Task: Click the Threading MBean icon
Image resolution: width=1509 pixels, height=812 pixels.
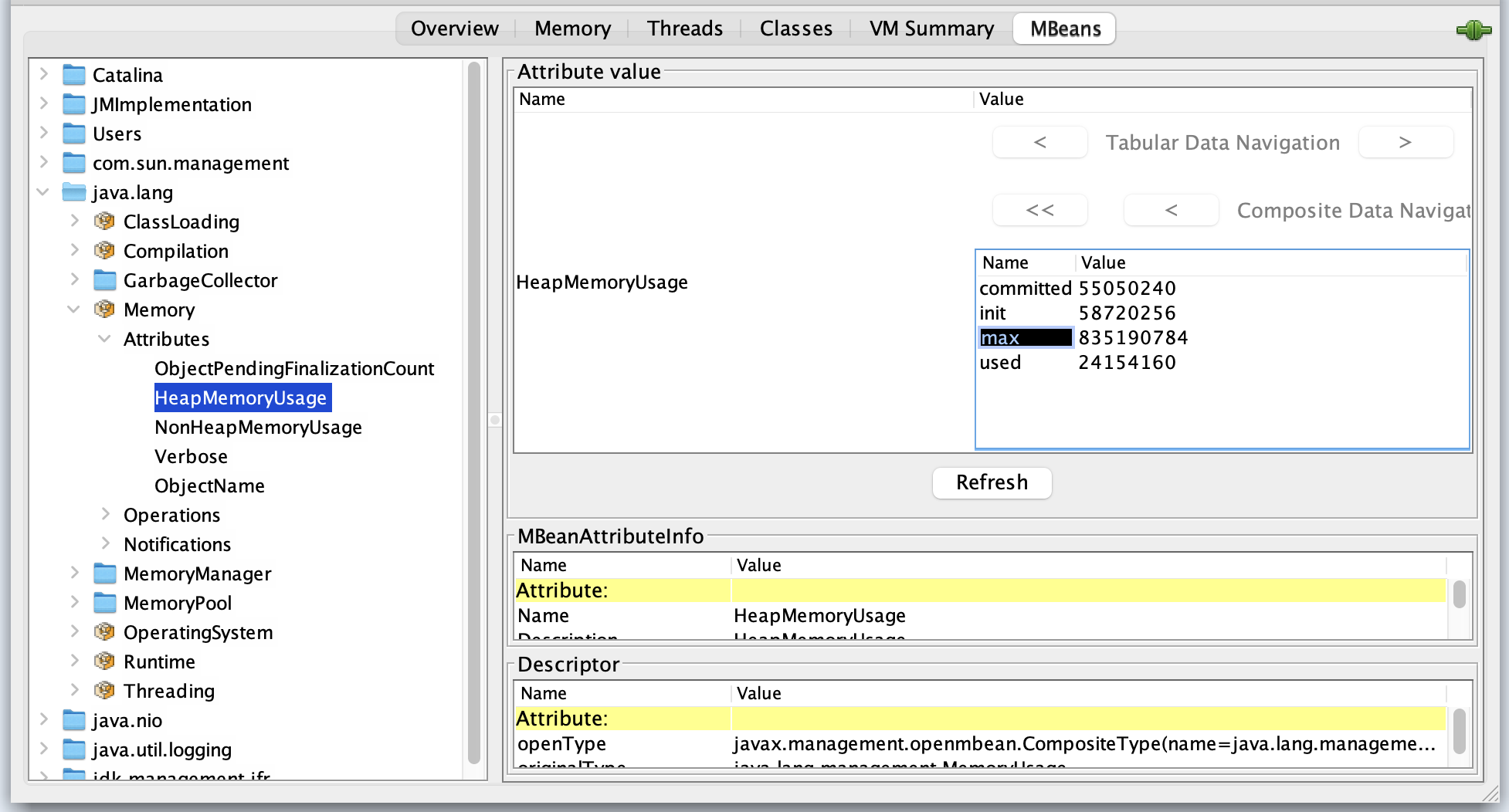Action: click(104, 692)
